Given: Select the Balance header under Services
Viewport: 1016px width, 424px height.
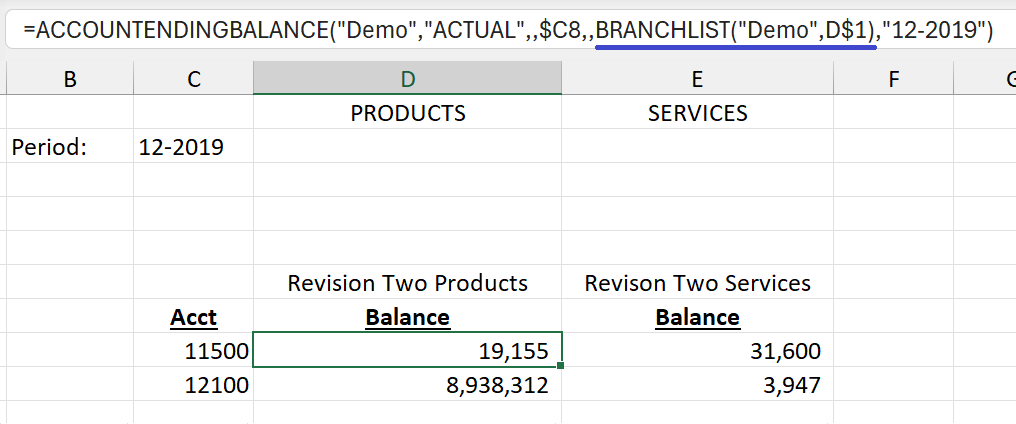Looking at the screenshot, I should [x=697, y=316].
